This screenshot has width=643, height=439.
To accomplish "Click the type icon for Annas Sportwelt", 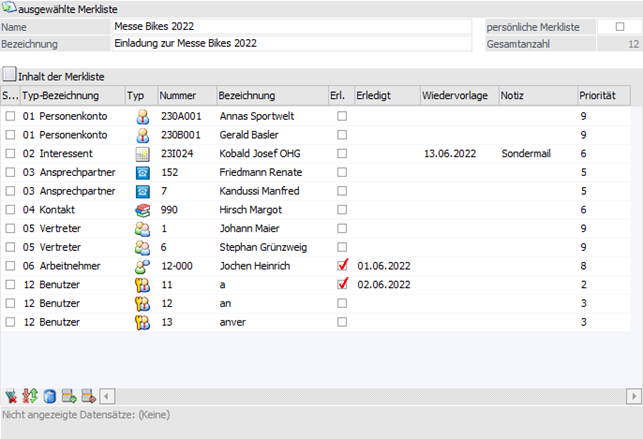I will (142, 116).
